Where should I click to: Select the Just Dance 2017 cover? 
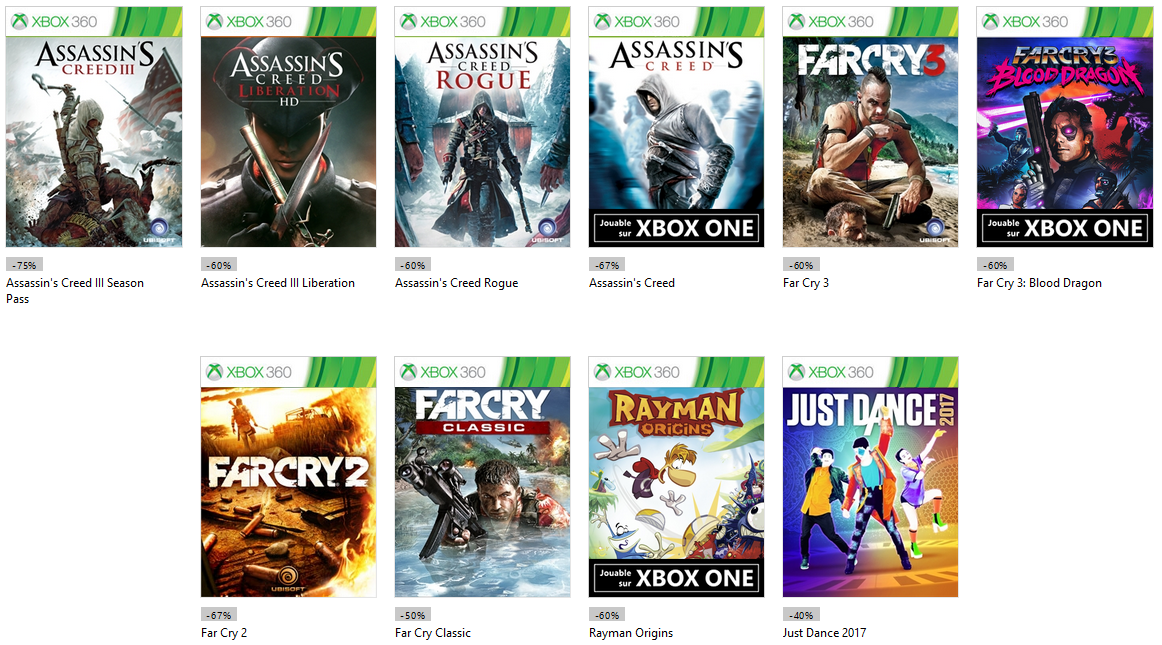871,477
